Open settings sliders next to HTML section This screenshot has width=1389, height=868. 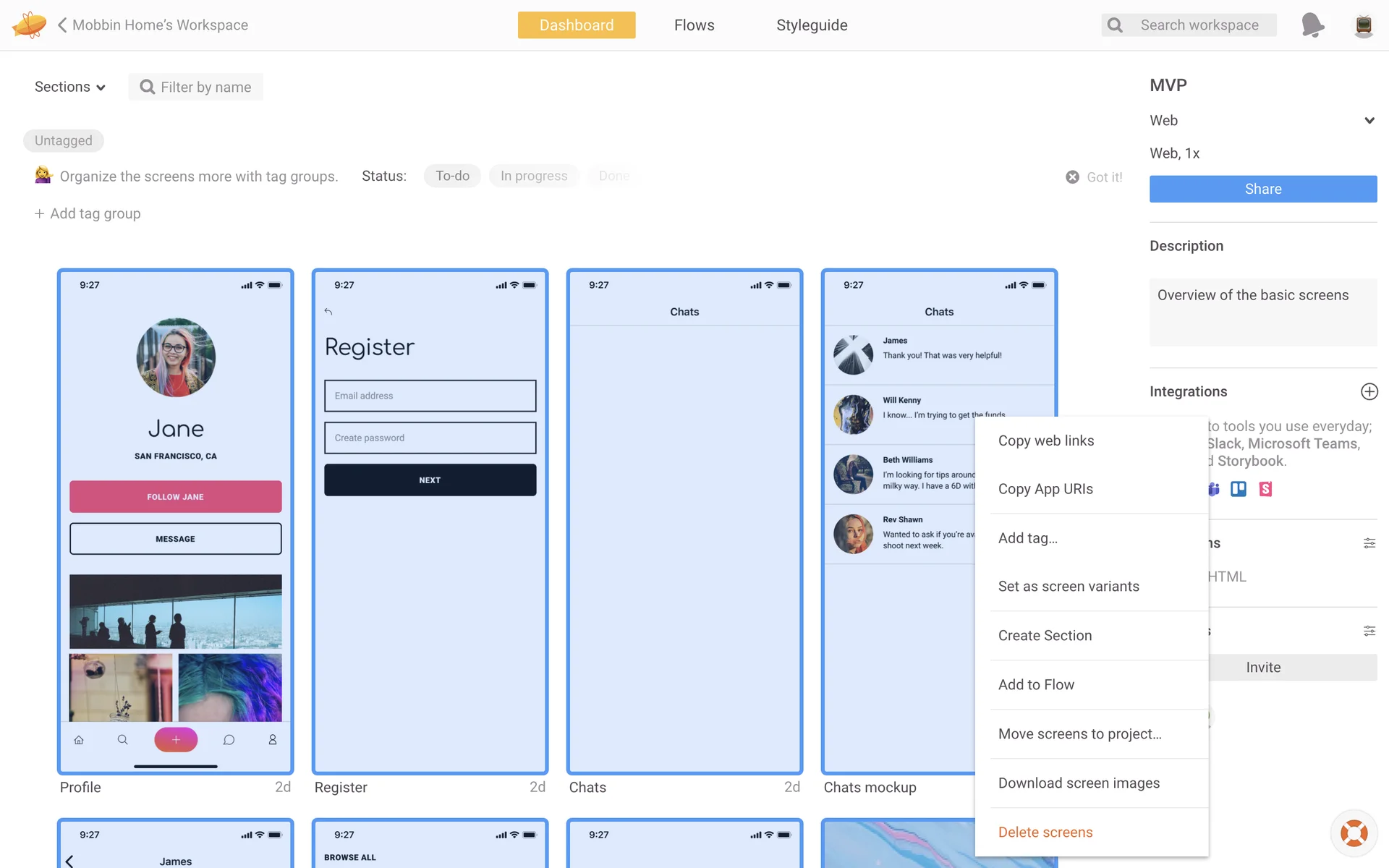1369,543
